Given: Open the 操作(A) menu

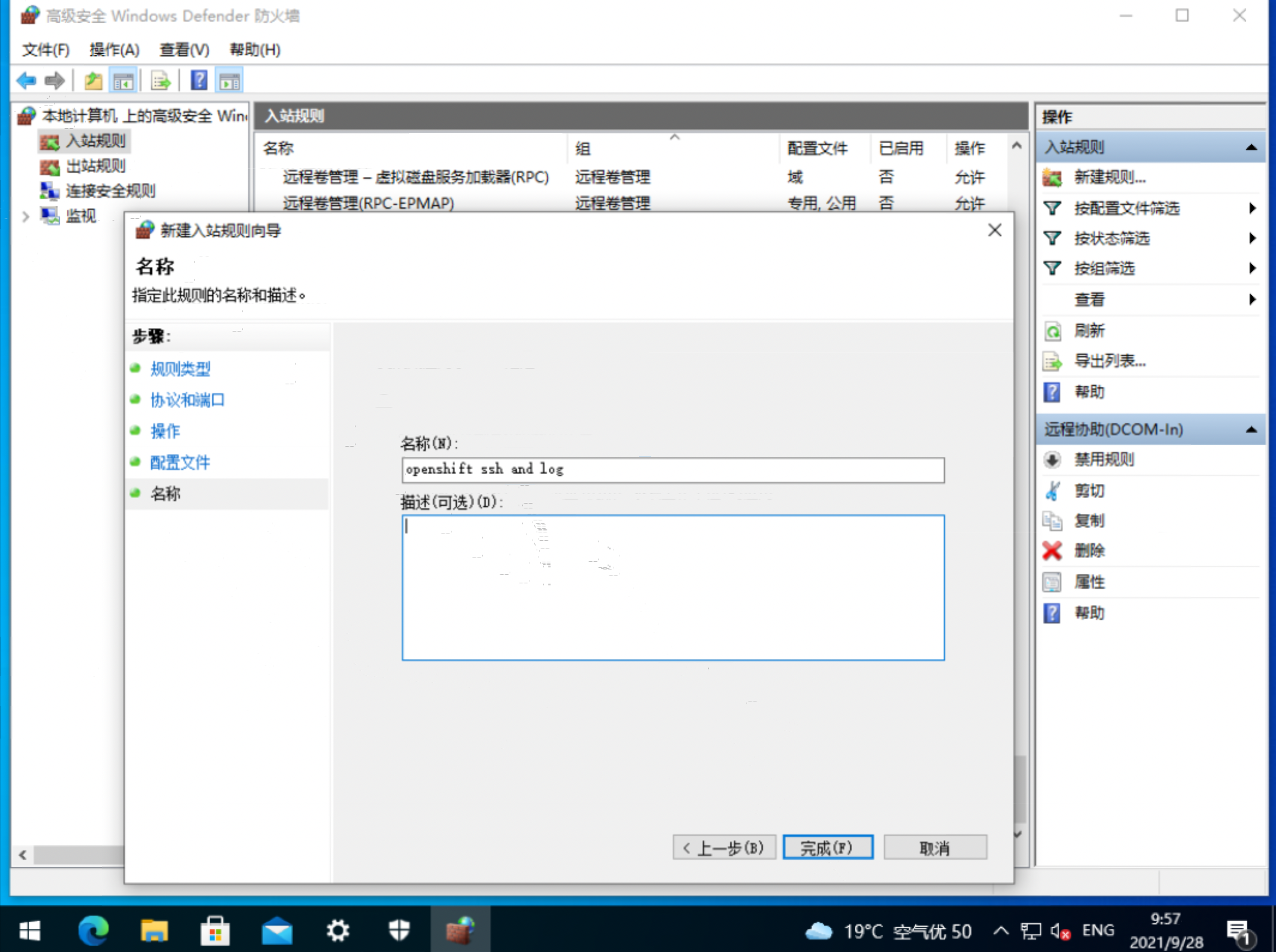Looking at the screenshot, I should [x=114, y=50].
